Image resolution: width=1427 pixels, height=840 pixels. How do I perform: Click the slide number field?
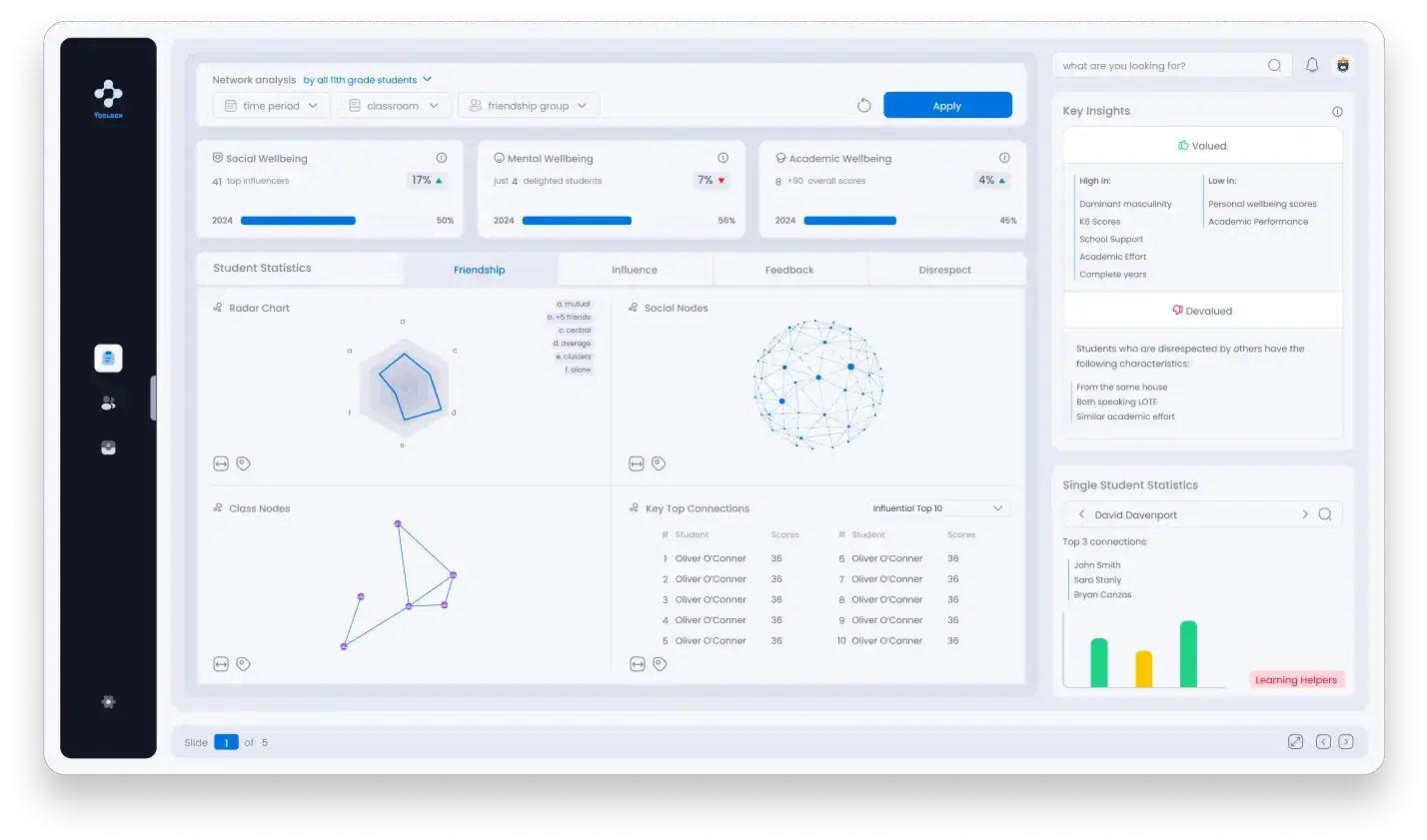[x=226, y=742]
